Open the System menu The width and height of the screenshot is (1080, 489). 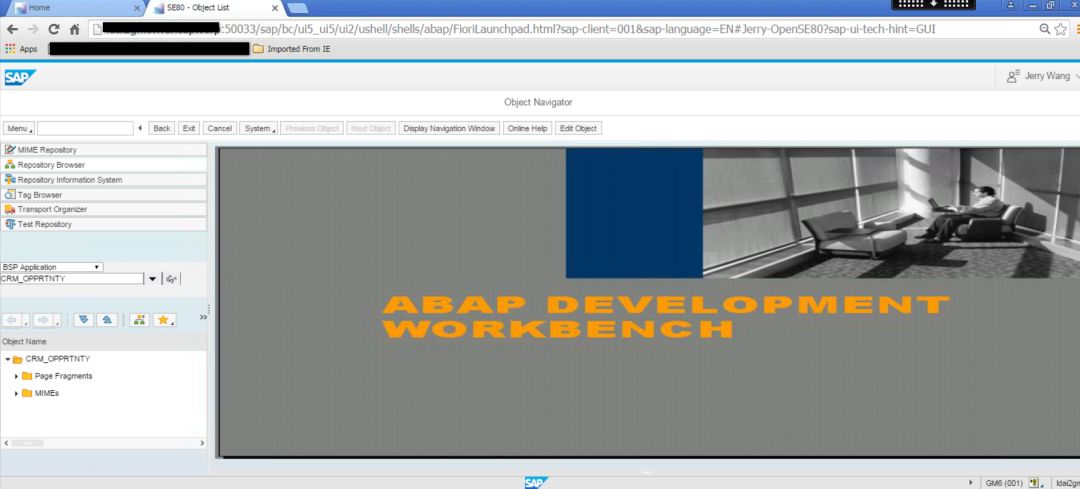point(258,128)
